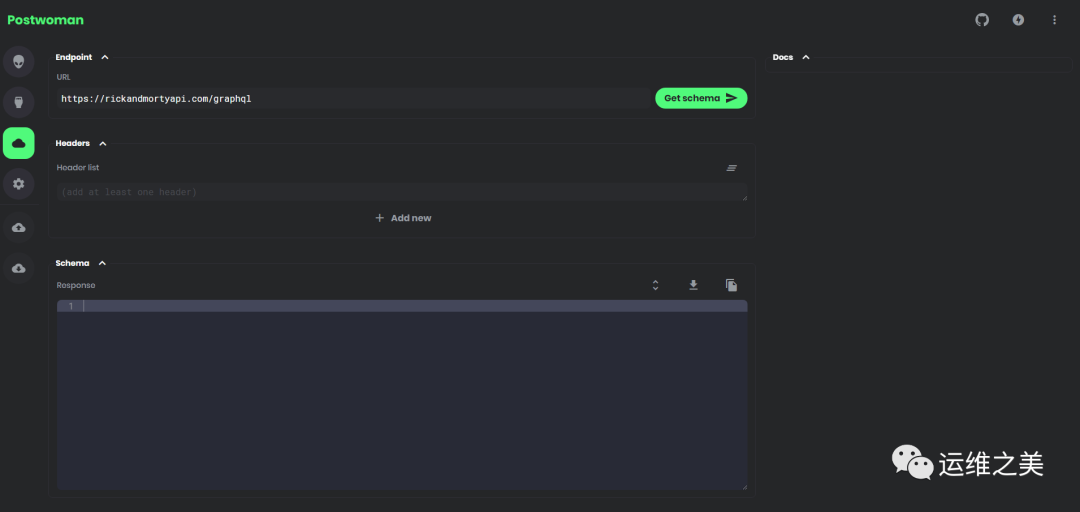1080x512 pixels.
Task: Click the "Response" label
Action: pyautogui.click(x=76, y=285)
